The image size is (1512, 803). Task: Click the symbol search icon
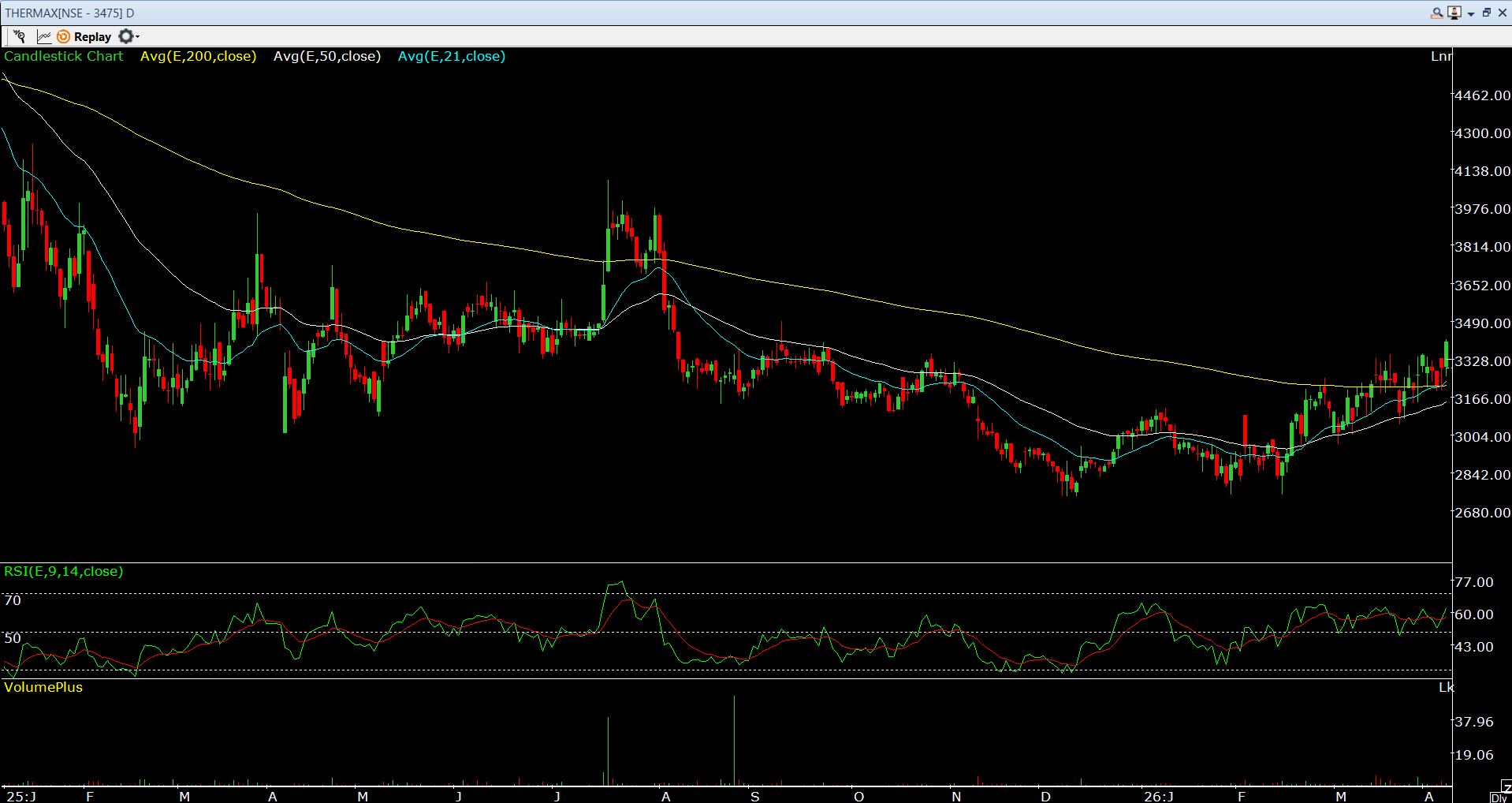pyautogui.click(x=1437, y=13)
